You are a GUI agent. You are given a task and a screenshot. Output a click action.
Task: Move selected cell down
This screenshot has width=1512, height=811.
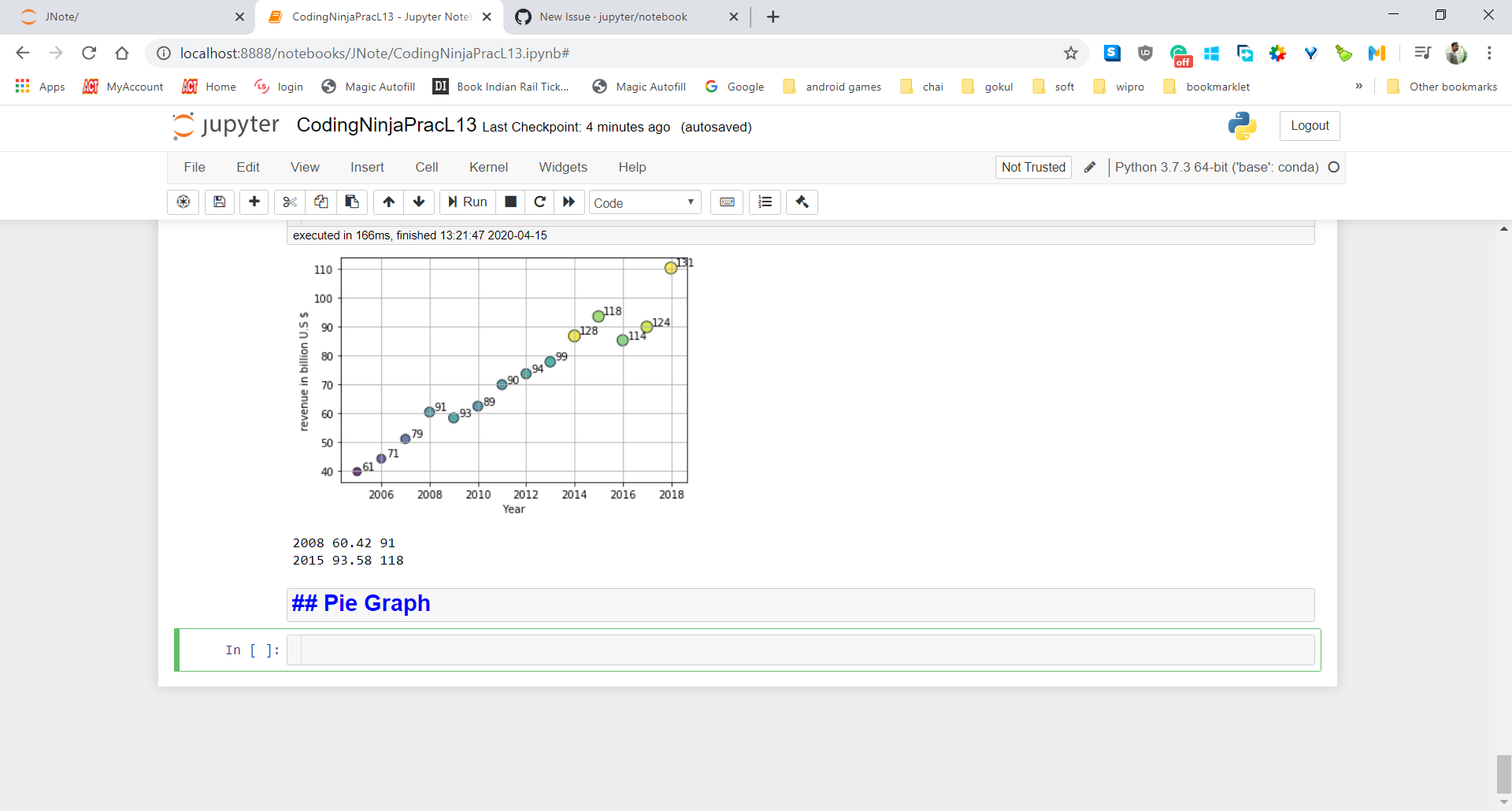pos(419,202)
